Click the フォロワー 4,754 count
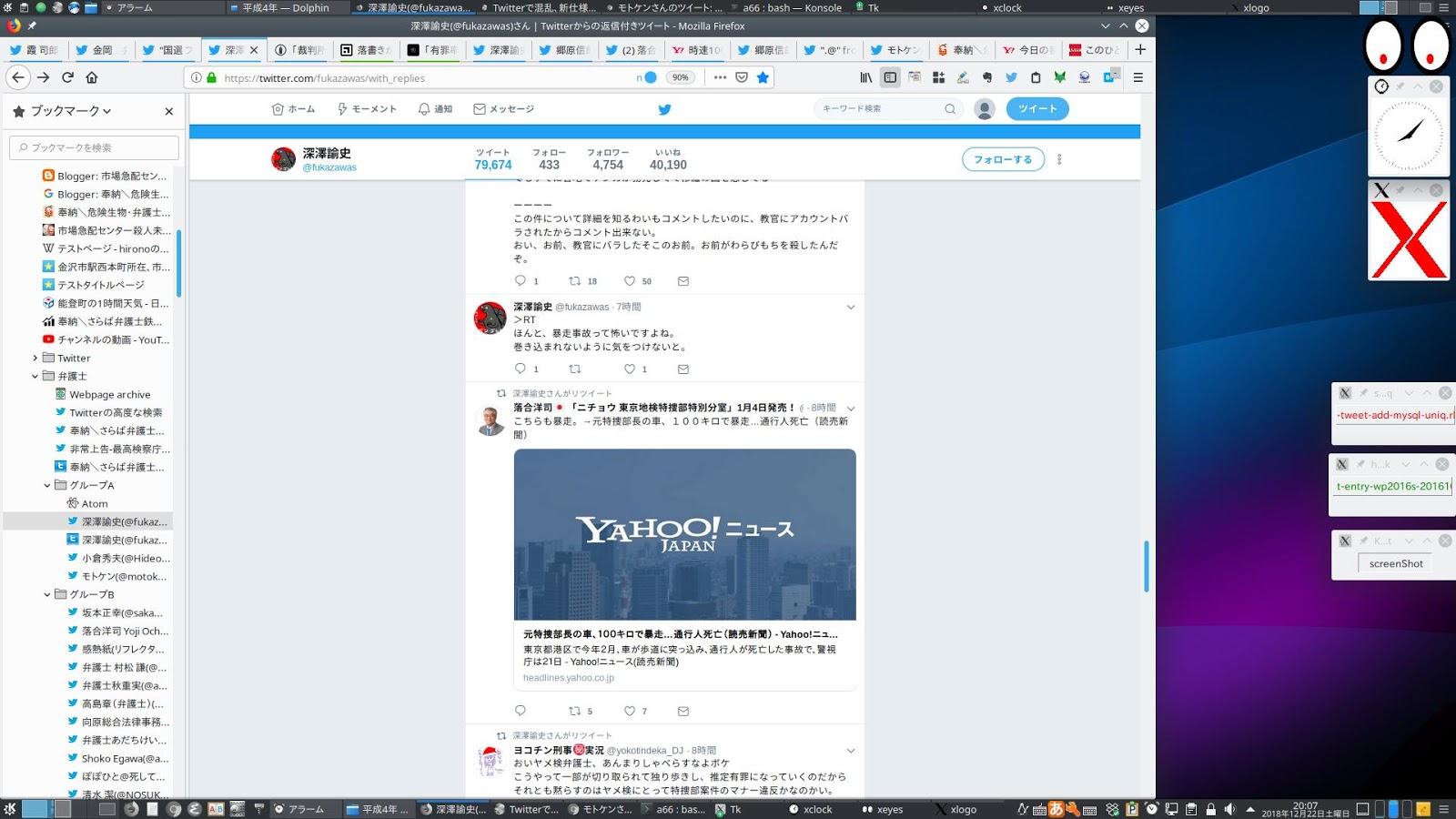Image resolution: width=1456 pixels, height=819 pixels. (x=608, y=159)
